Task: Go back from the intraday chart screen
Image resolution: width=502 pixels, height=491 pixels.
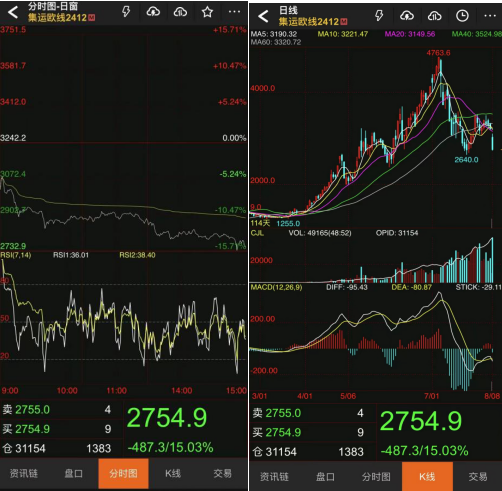Action: point(13,12)
